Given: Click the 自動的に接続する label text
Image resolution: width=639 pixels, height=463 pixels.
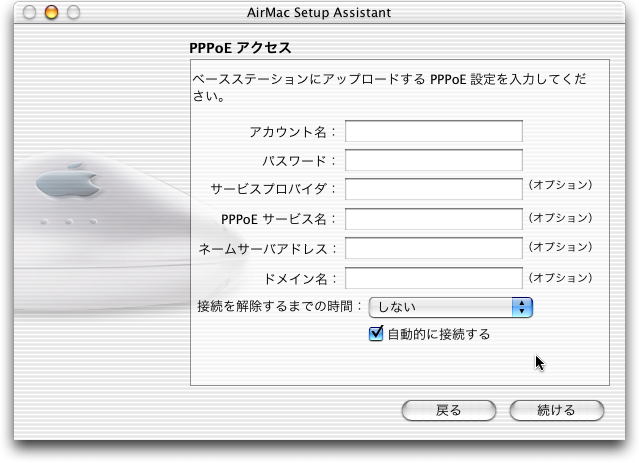Looking at the screenshot, I should (x=439, y=334).
